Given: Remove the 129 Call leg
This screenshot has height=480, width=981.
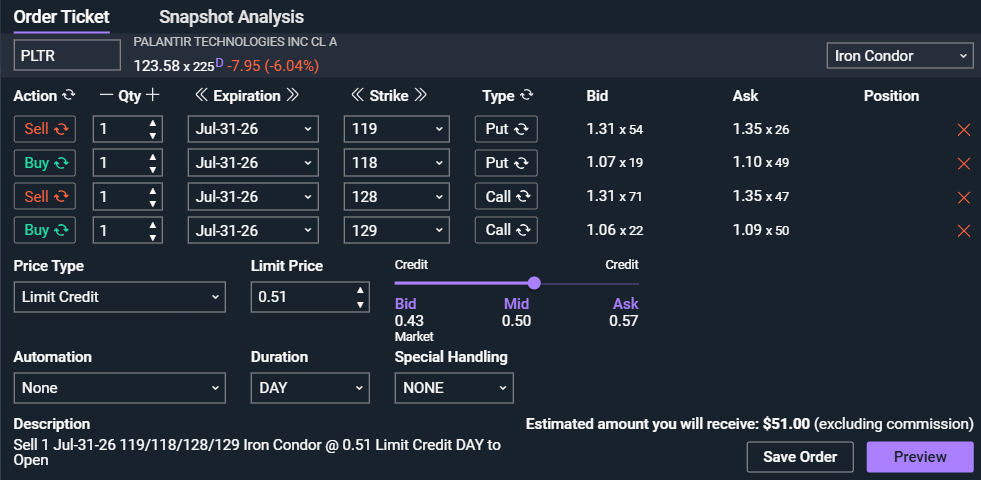Looking at the screenshot, I should click(x=963, y=232).
